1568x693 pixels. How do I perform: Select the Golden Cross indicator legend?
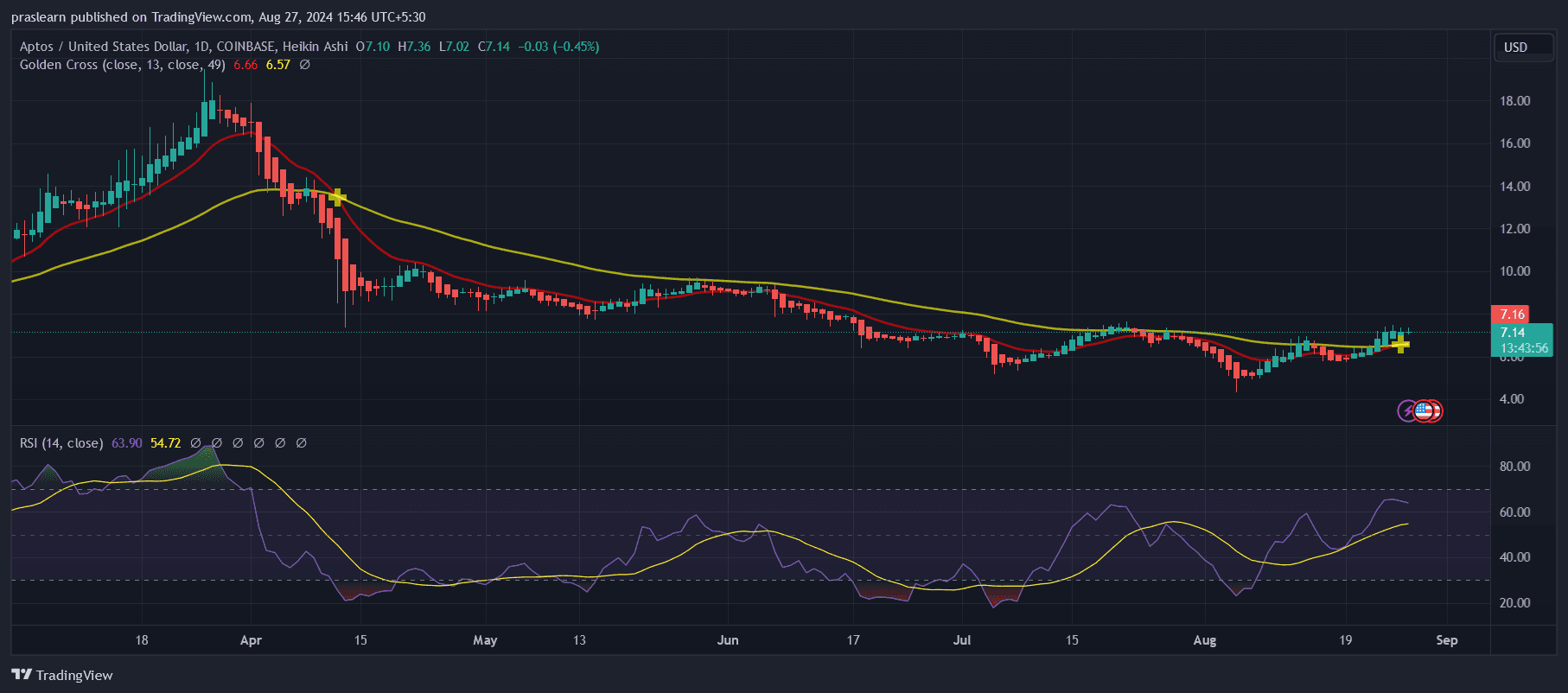123,65
